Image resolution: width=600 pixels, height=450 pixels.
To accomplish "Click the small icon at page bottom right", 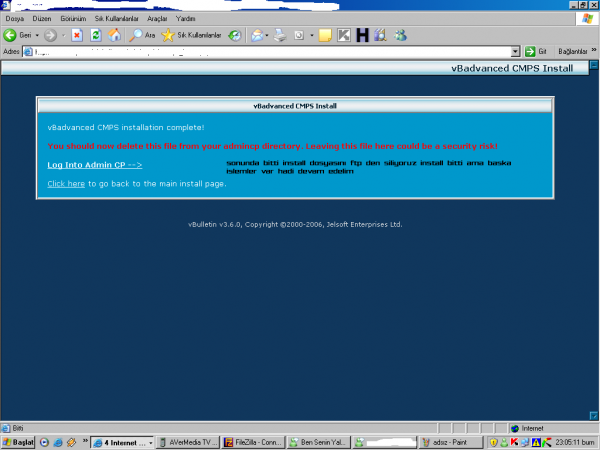I will click(x=593, y=415).
